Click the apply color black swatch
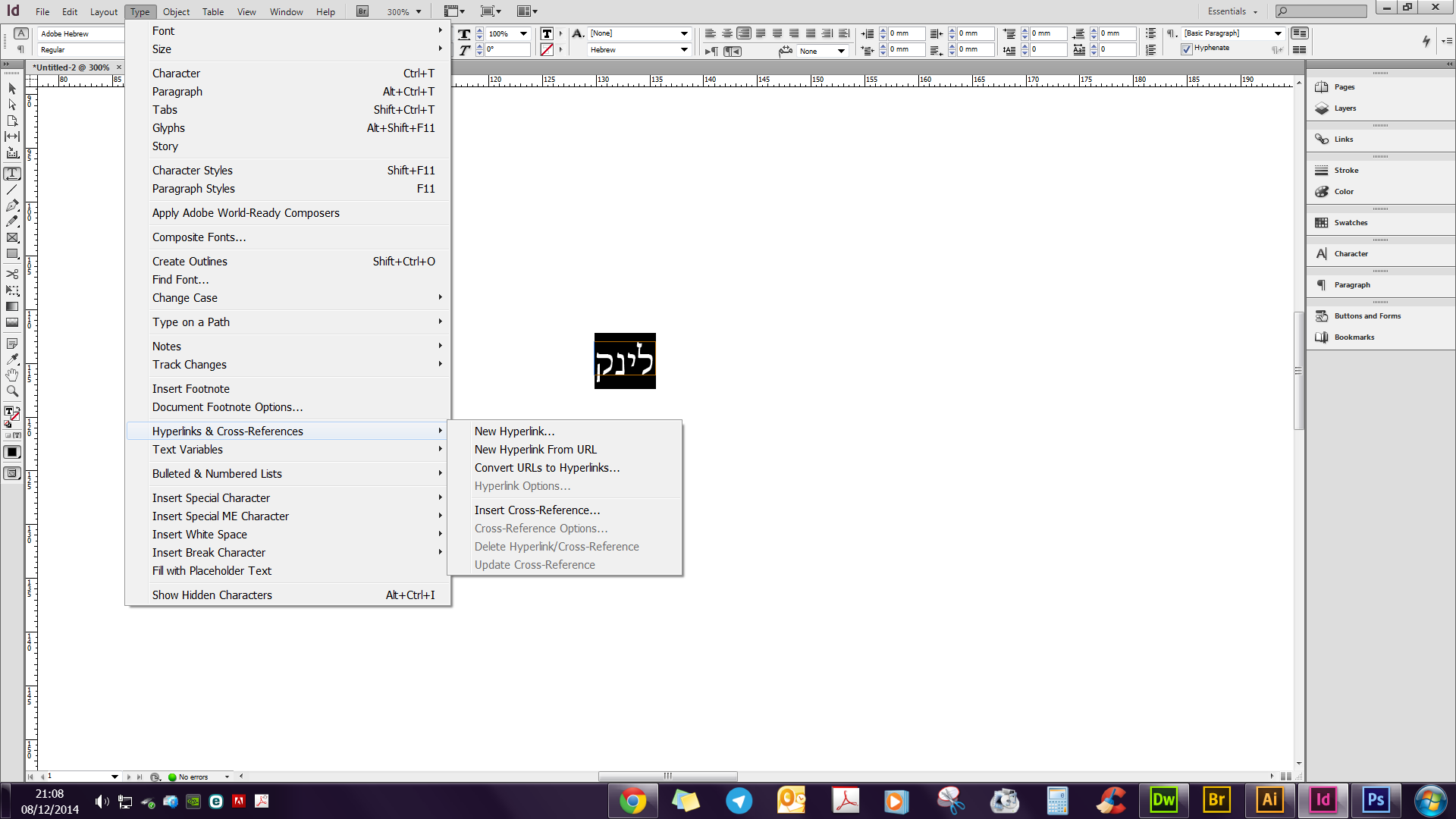This screenshot has height=819, width=1456. pos(12,452)
